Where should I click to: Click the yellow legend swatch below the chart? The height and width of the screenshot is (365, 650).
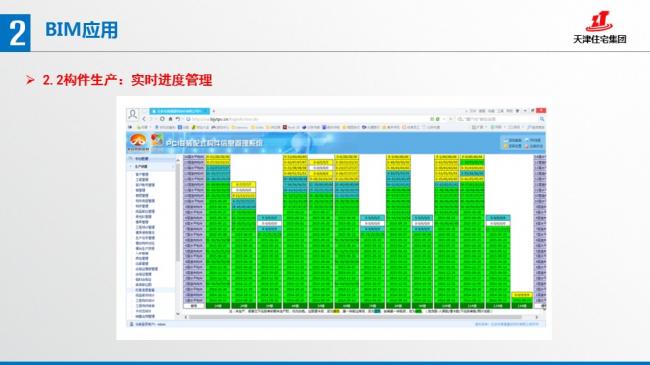[336, 311]
